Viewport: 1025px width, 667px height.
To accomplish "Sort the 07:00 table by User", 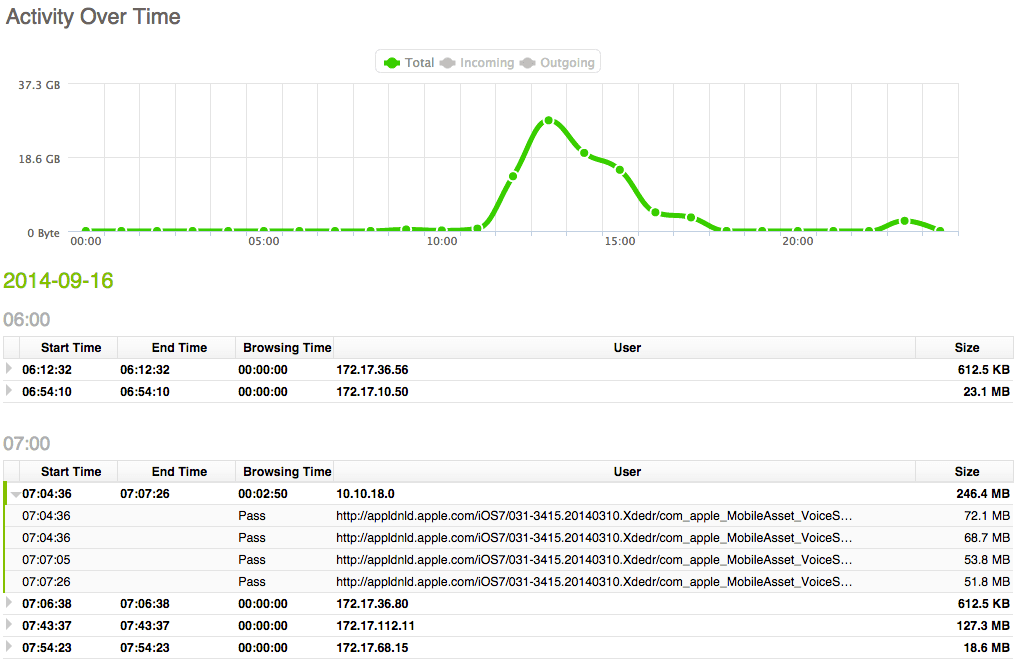I will [x=626, y=471].
